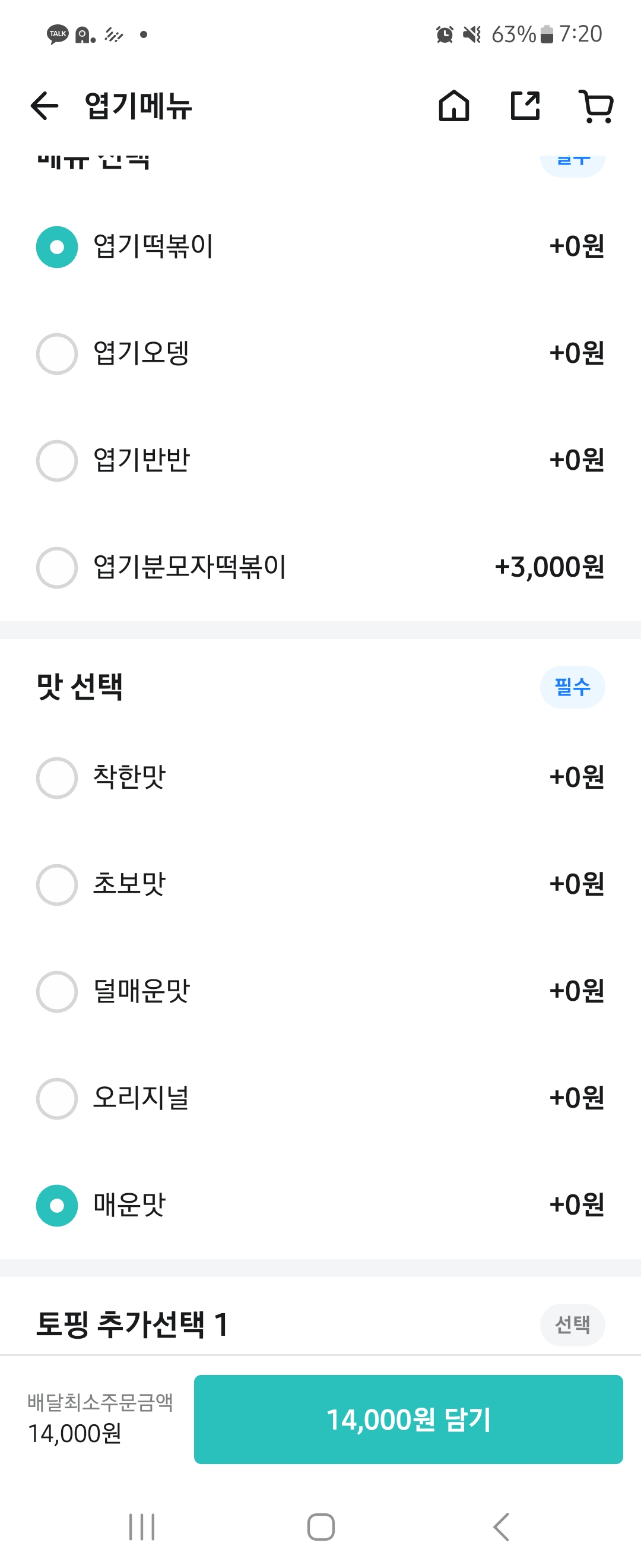Image resolution: width=641 pixels, height=1568 pixels.
Task: Open the shopping cart
Action: (596, 106)
